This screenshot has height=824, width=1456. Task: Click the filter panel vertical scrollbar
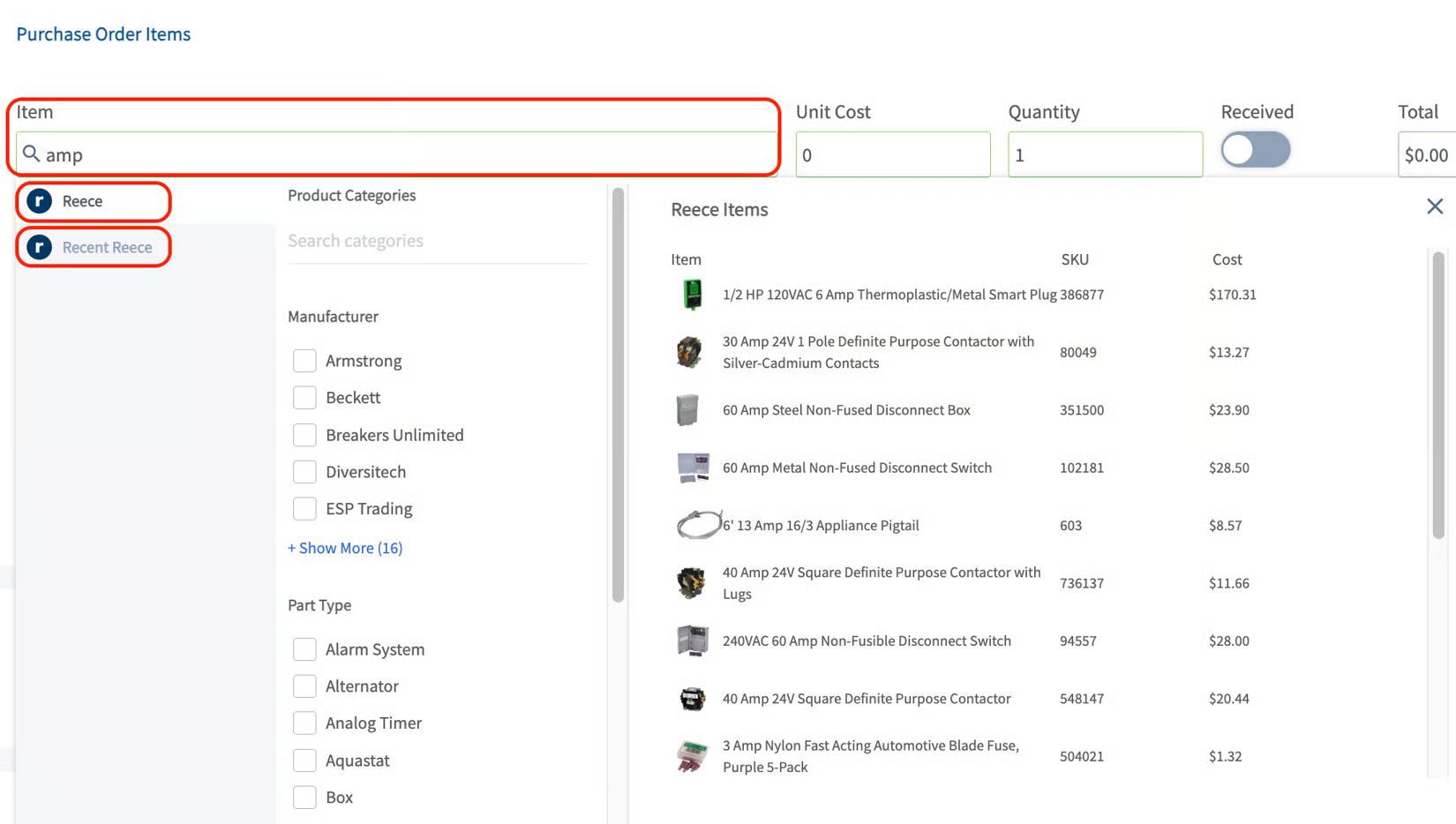coord(618,394)
